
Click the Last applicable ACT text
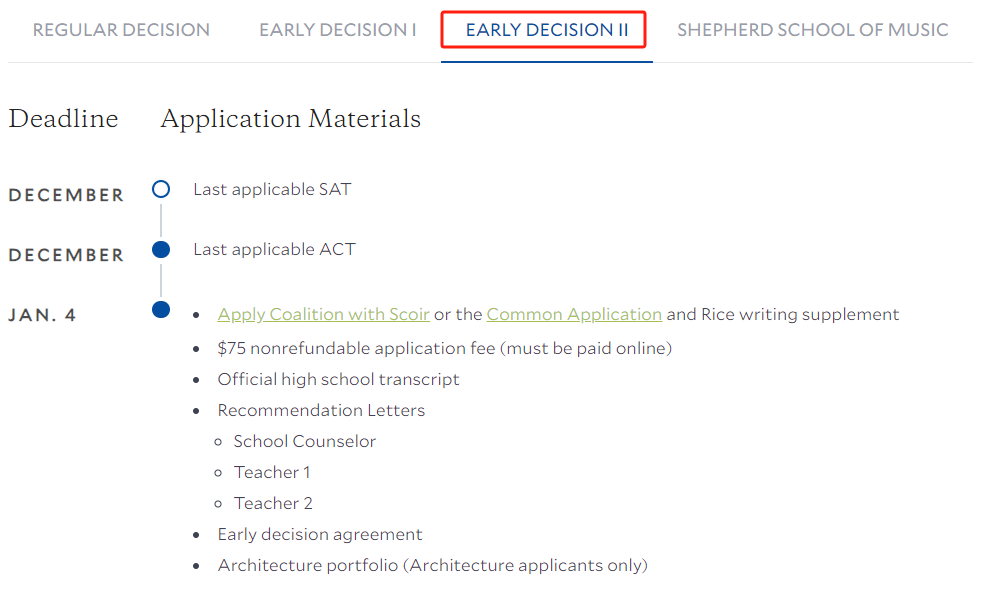(x=274, y=249)
